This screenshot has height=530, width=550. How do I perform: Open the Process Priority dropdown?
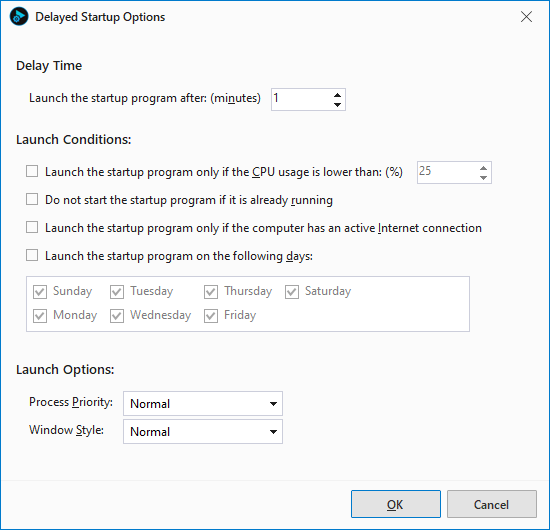click(x=203, y=404)
